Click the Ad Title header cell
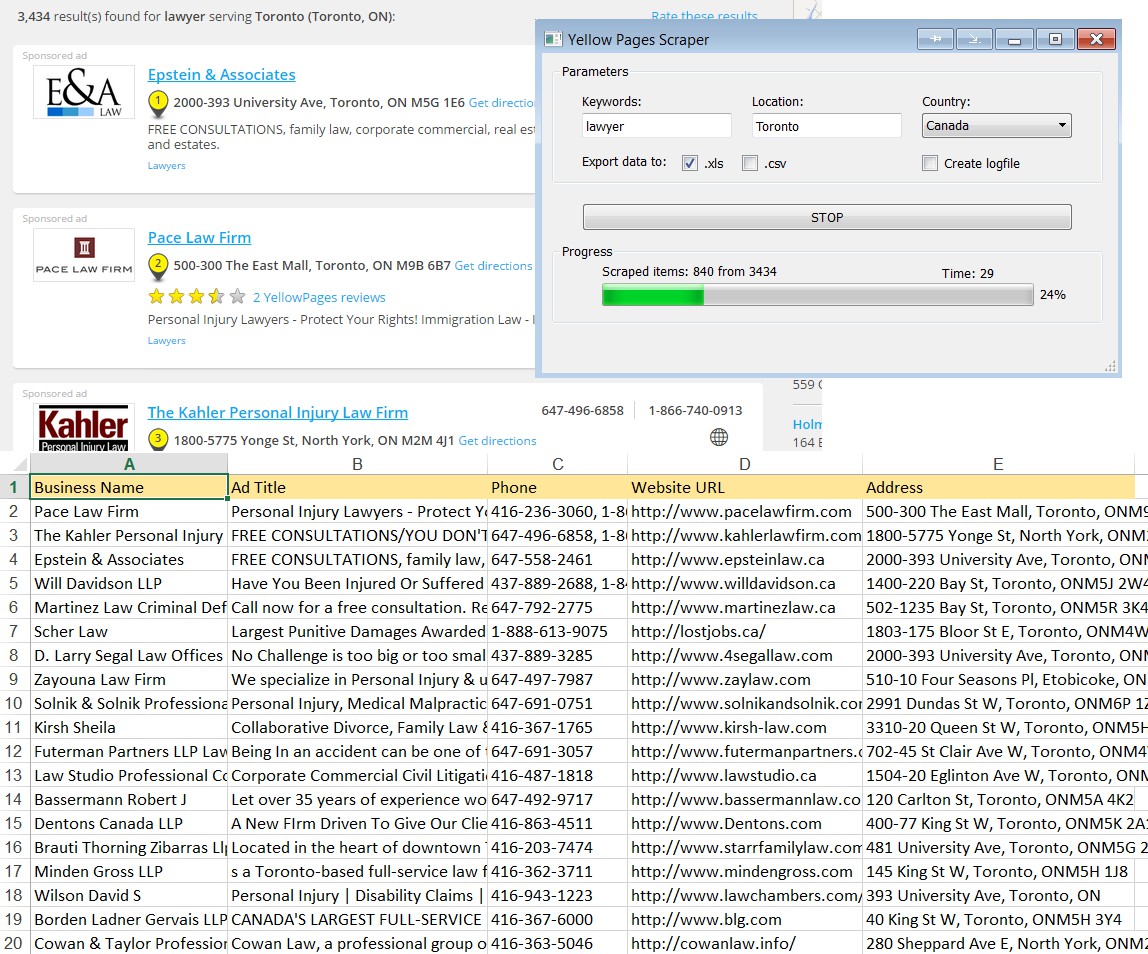The height and width of the screenshot is (954, 1148). [357, 488]
